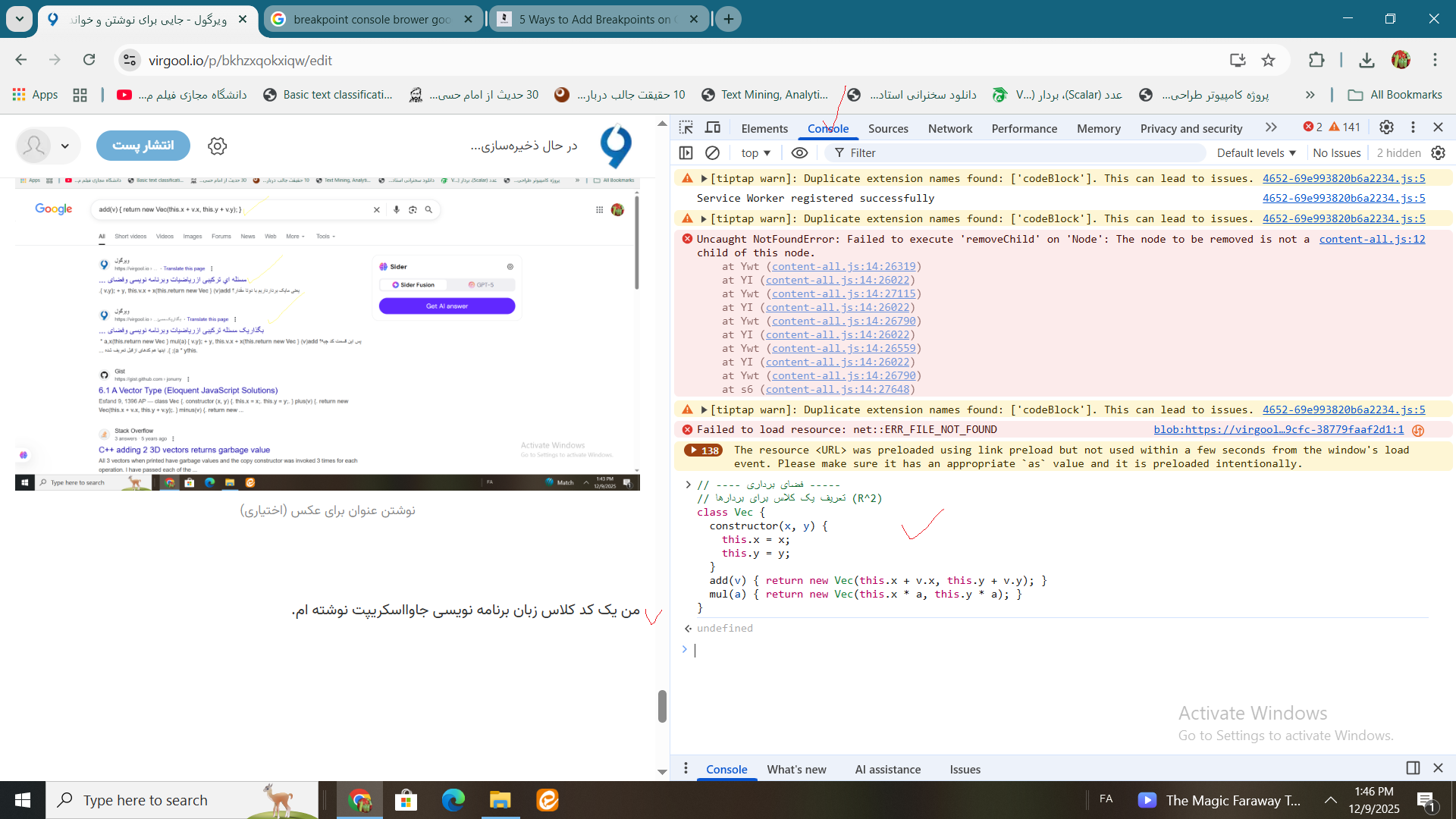The height and width of the screenshot is (819, 1456).
Task: Open the Chrome extensions puzzle icon
Action: [x=1316, y=60]
